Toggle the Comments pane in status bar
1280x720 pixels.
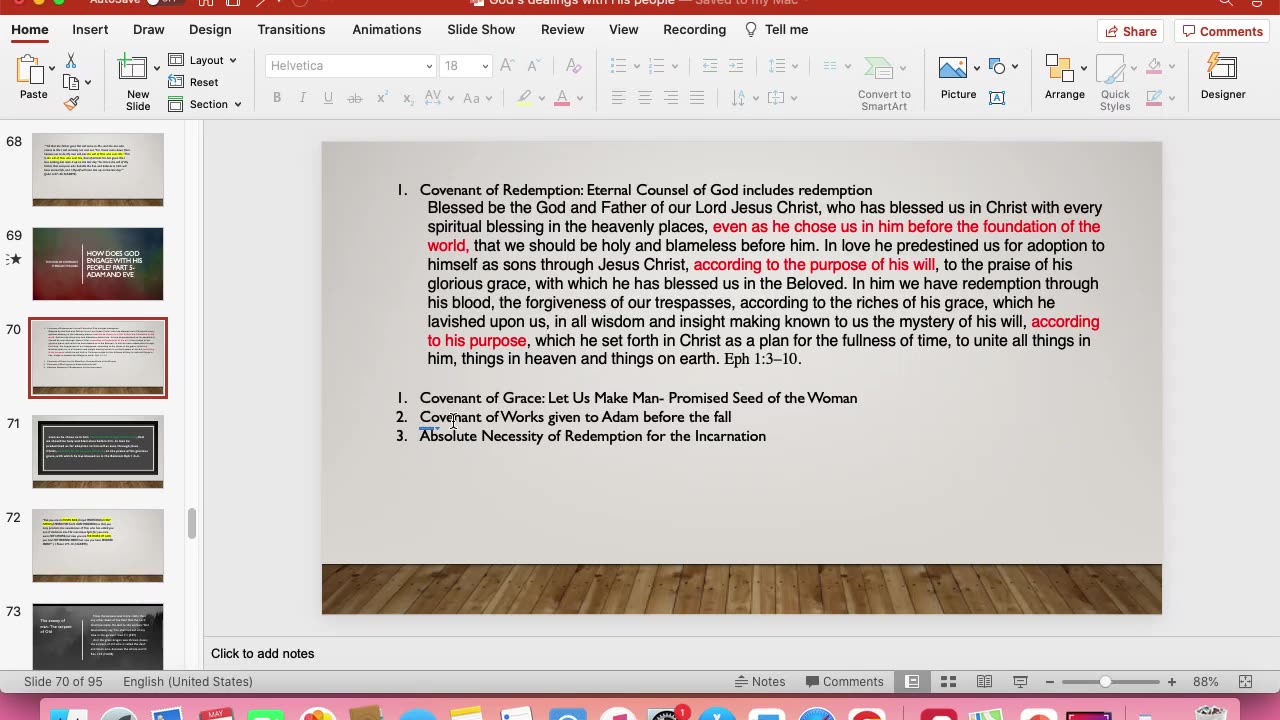(x=844, y=682)
